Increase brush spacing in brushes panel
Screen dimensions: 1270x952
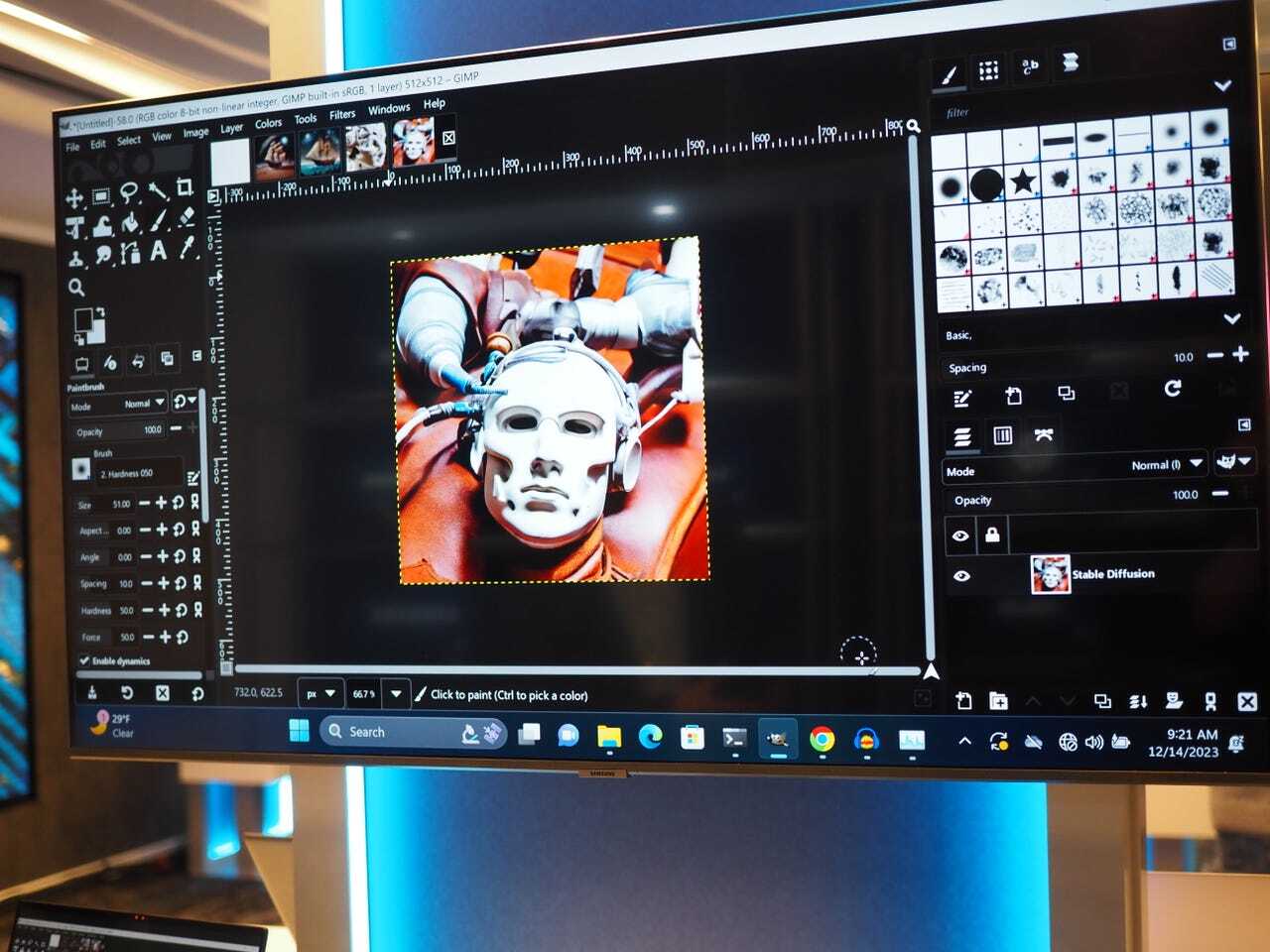(x=1240, y=354)
